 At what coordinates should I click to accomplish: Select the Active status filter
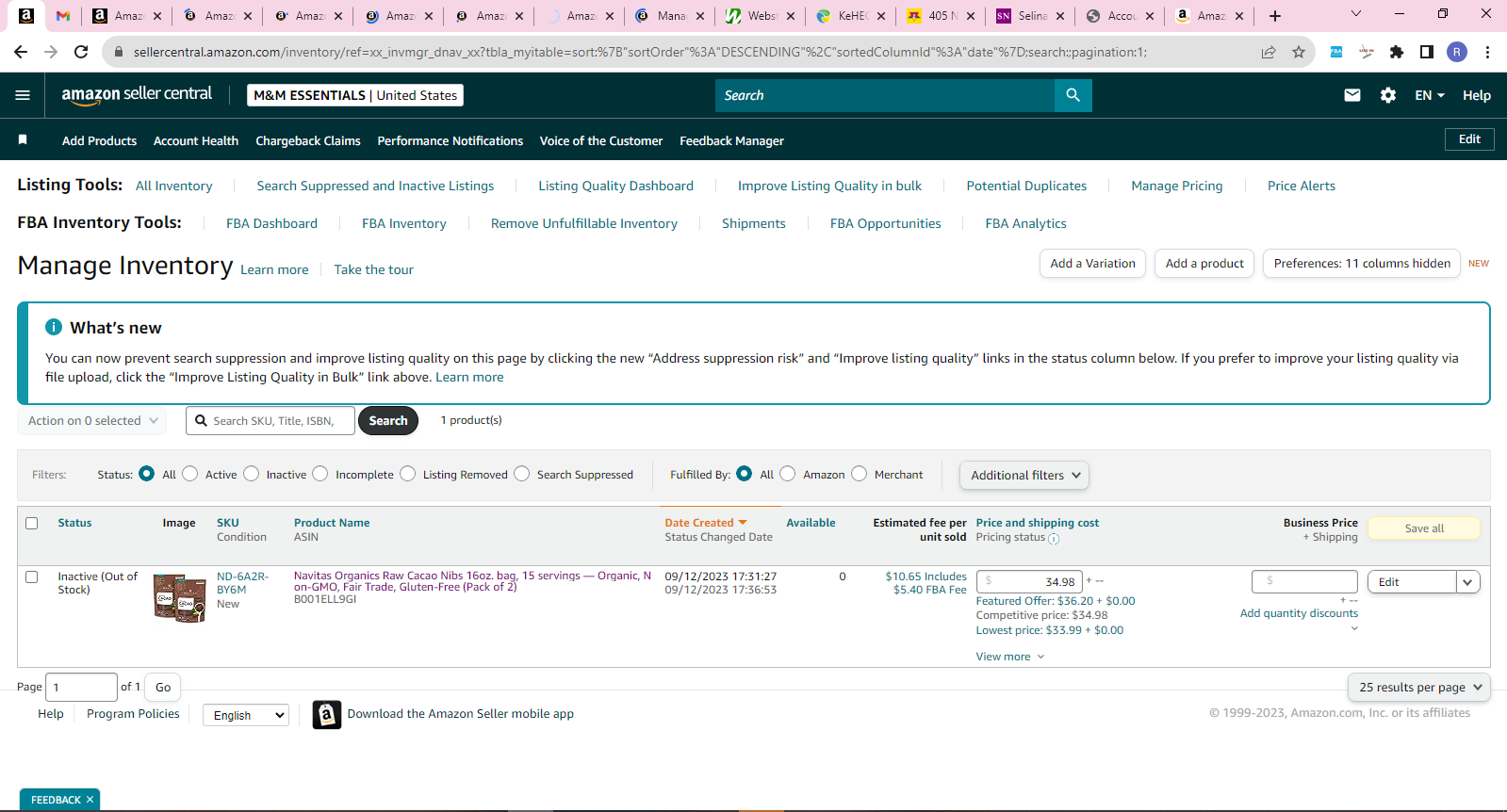(189, 474)
